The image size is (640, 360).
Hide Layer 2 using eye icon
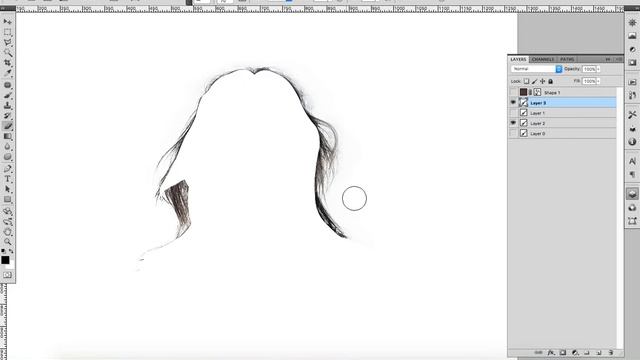click(x=513, y=123)
